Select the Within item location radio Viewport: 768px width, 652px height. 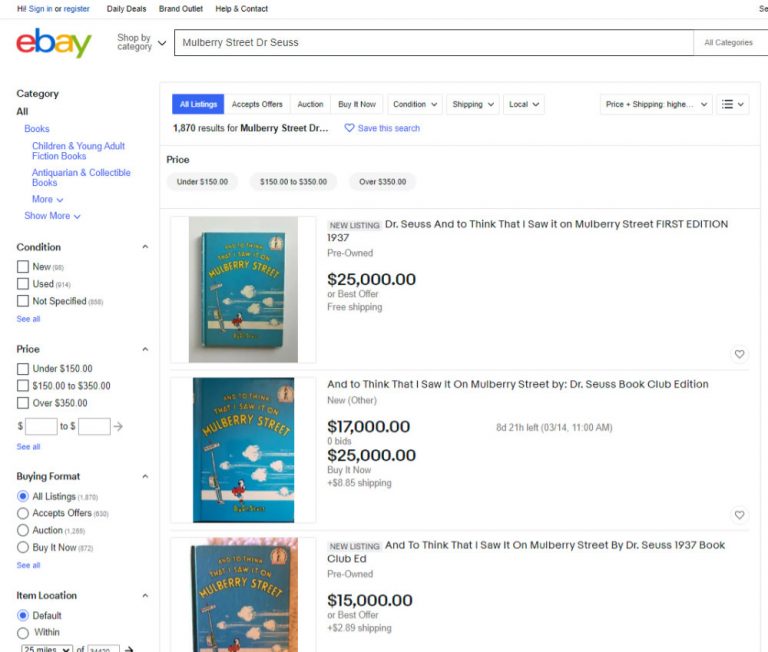23,632
